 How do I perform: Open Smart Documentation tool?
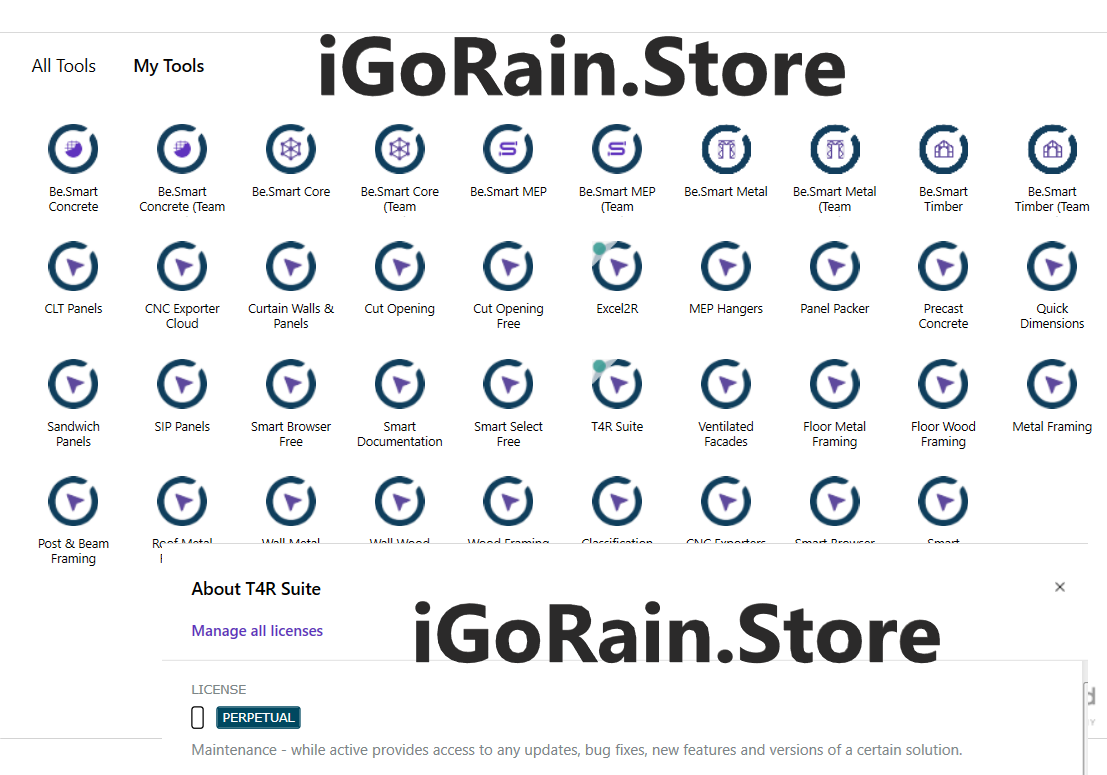tap(400, 385)
